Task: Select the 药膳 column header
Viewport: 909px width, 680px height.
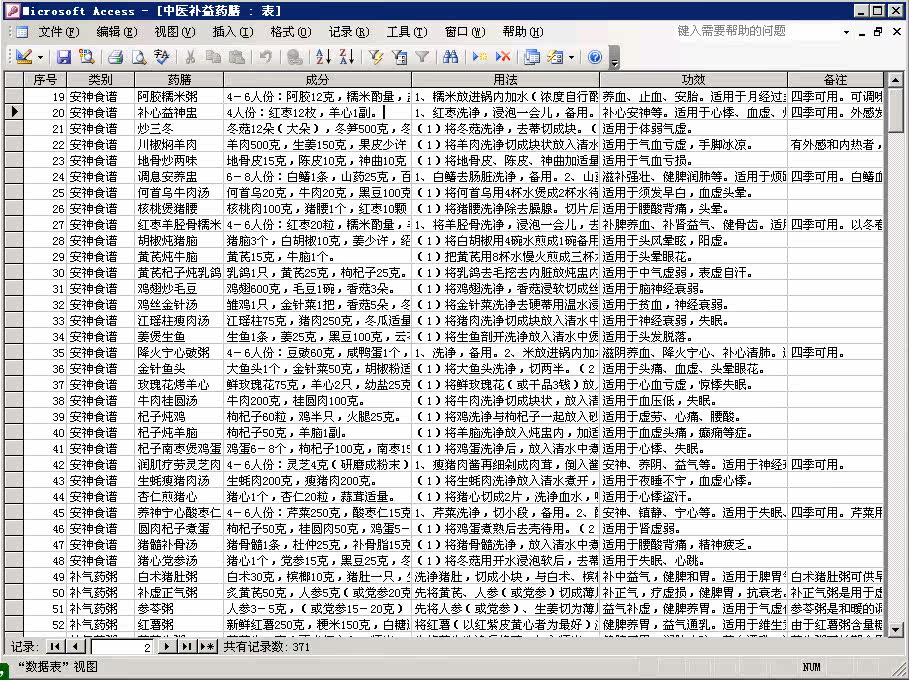Action: pos(179,80)
